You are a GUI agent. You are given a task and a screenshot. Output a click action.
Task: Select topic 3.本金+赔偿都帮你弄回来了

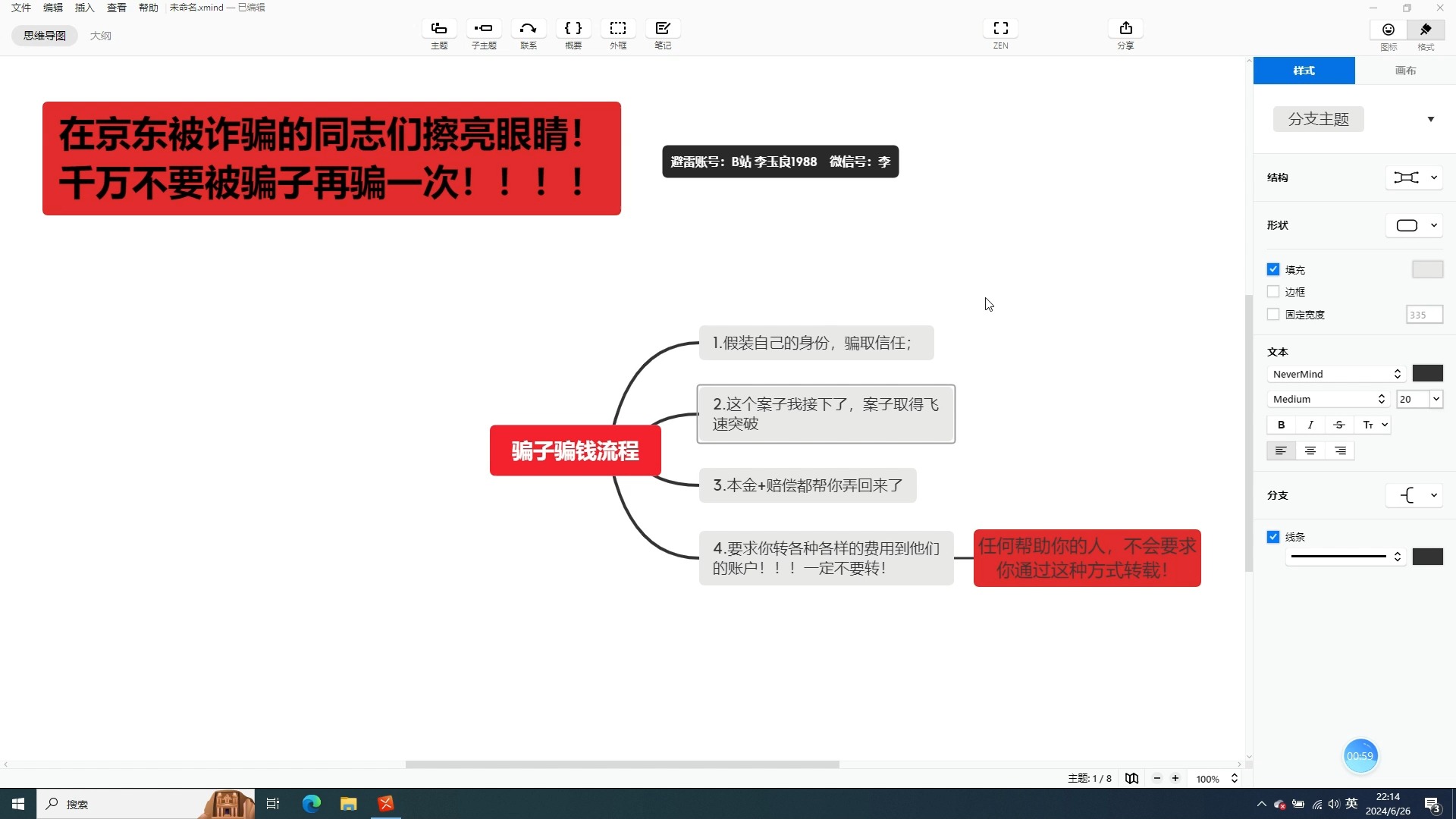pos(808,485)
